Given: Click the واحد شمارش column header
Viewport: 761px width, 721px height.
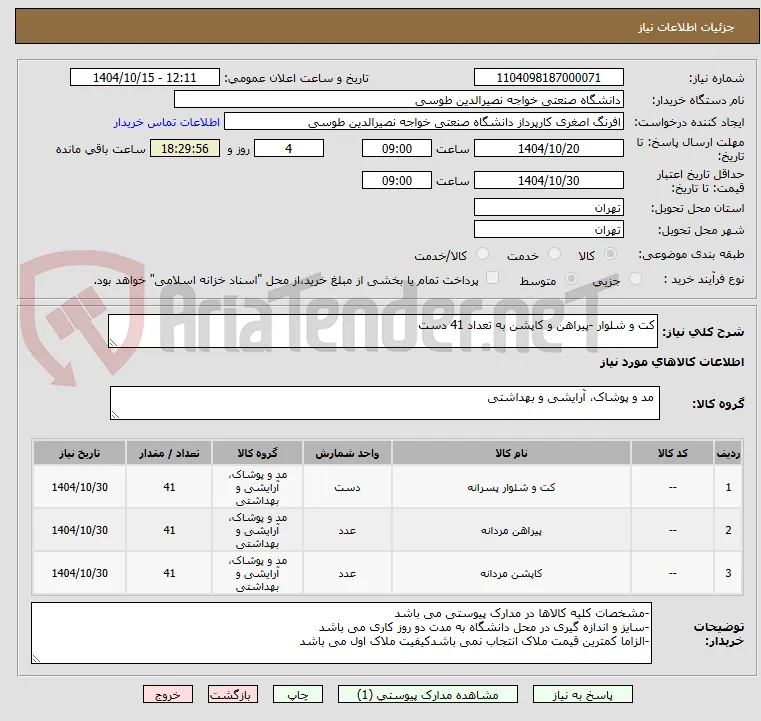Looking at the screenshot, I should coord(347,453).
